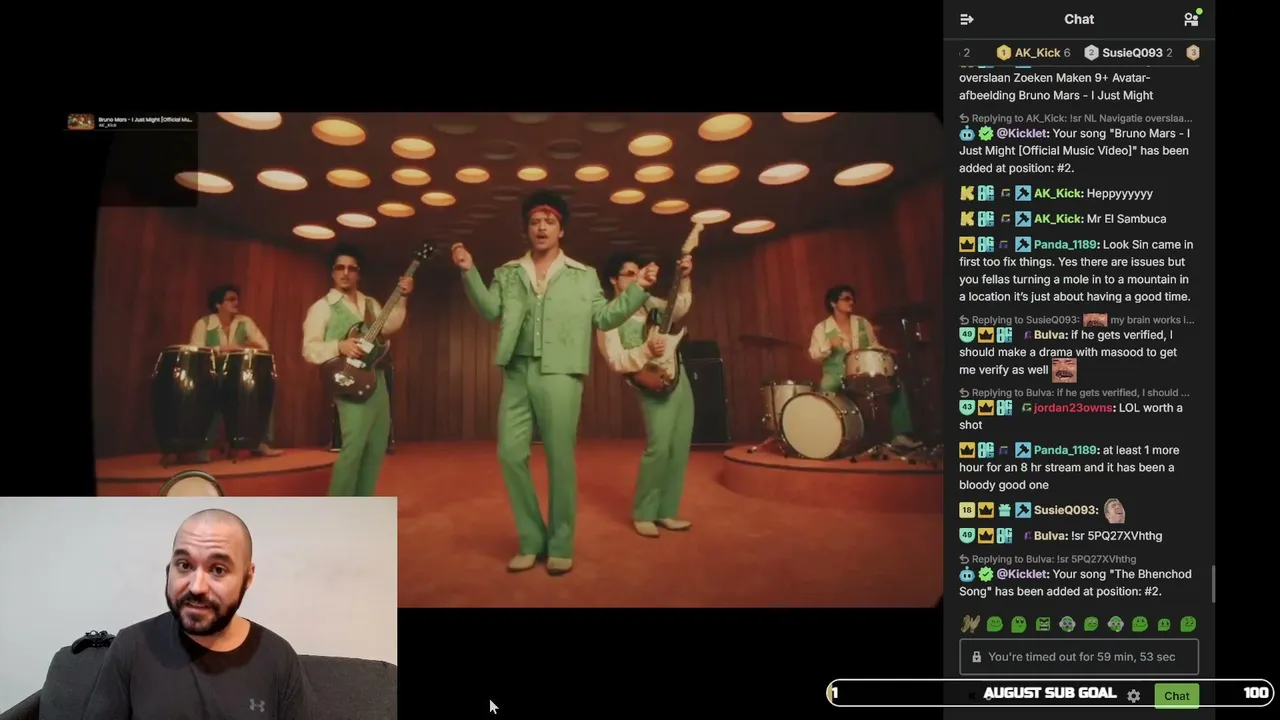Click the reply reference 'Replying to Bulva: if he gets verified'
Image resolution: width=1280 pixels, height=720 pixels.
1074,393
